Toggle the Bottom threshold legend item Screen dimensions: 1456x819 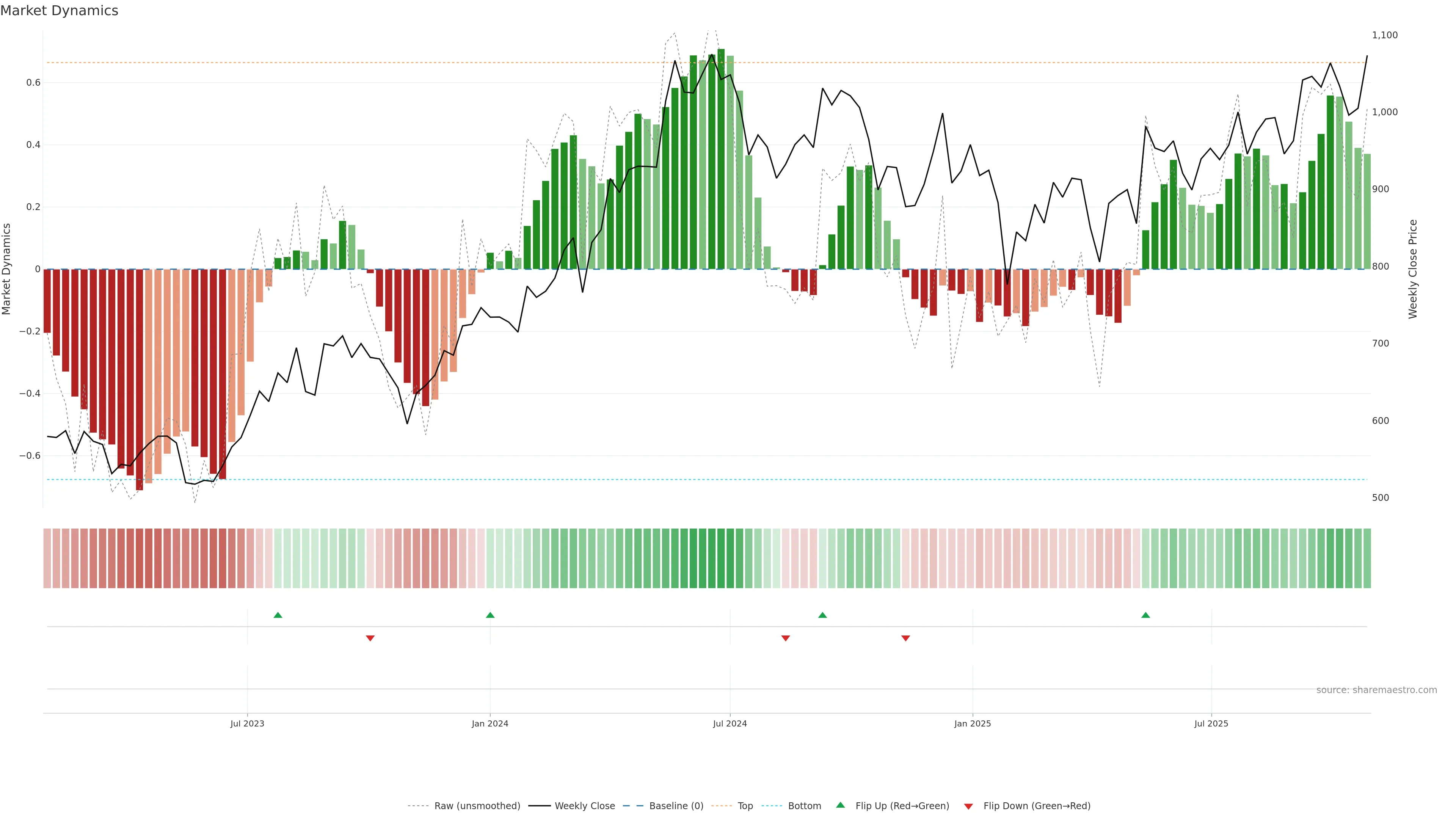tap(804, 806)
